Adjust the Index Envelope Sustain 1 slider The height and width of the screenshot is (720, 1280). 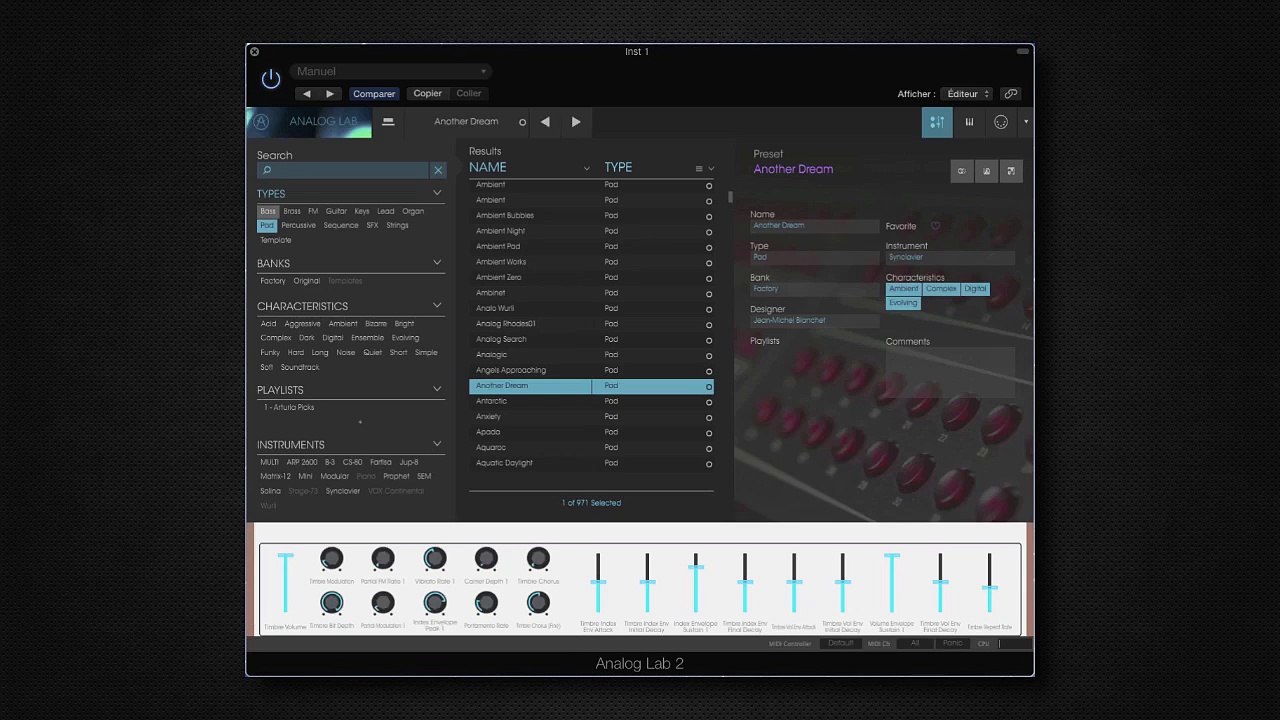pos(696,583)
